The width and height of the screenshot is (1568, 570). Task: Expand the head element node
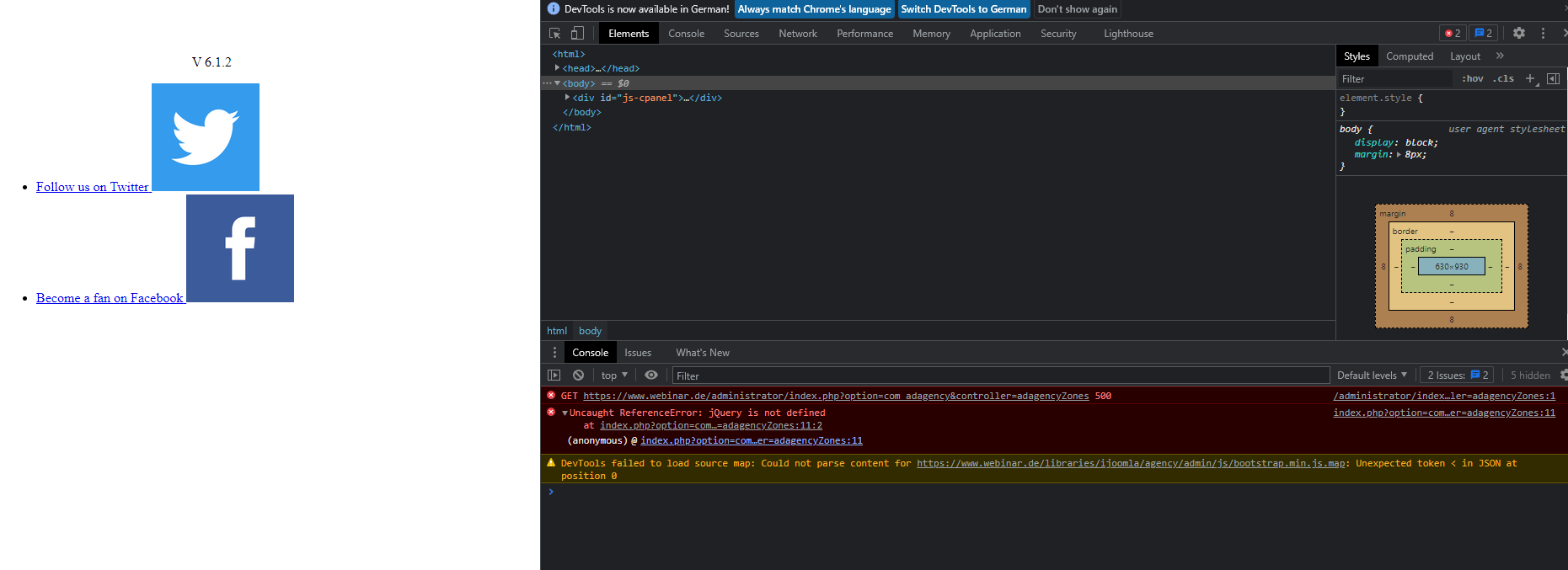pyautogui.click(x=557, y=68)
